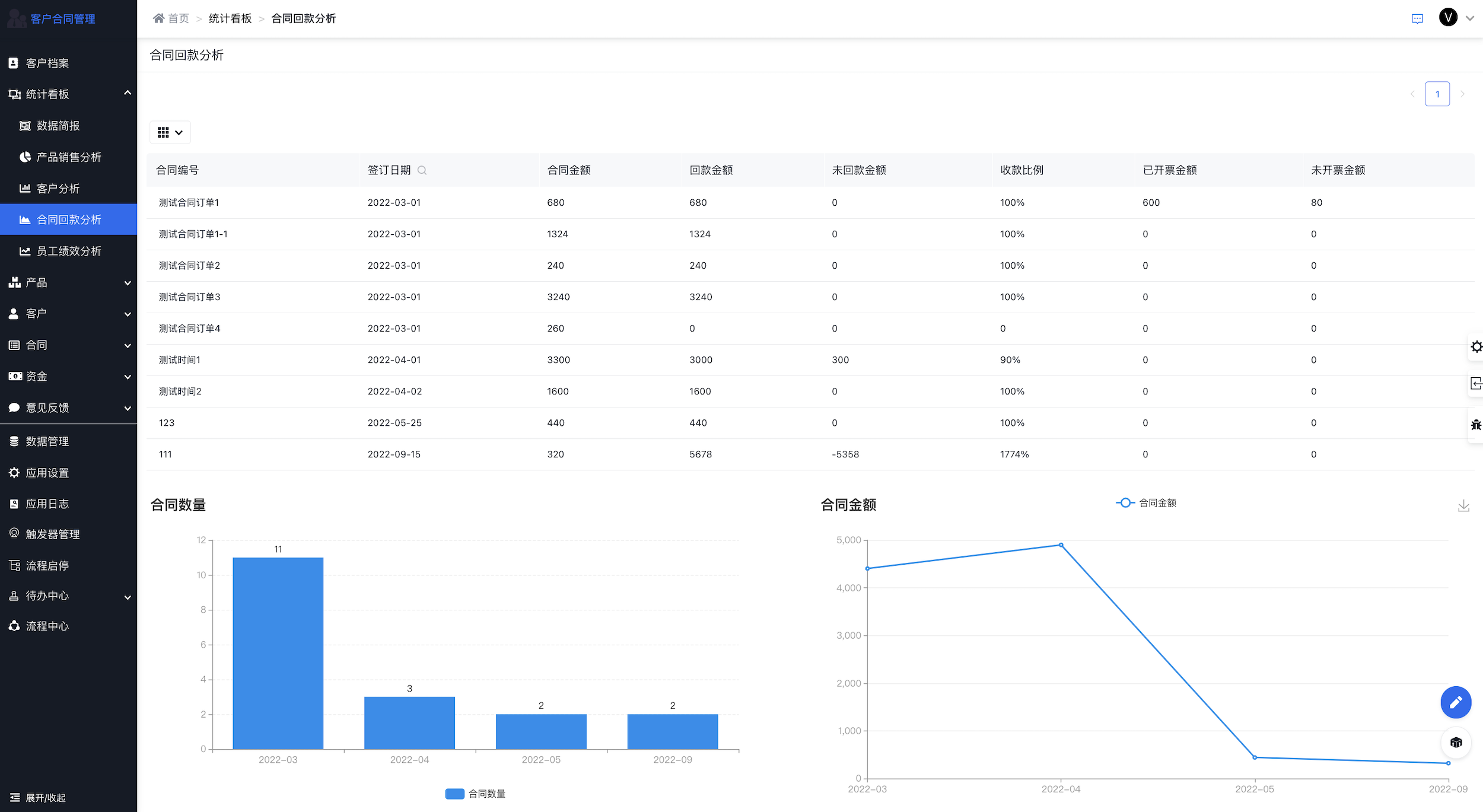Toggle the 合同数量 bar legend

tap(475, 793)
